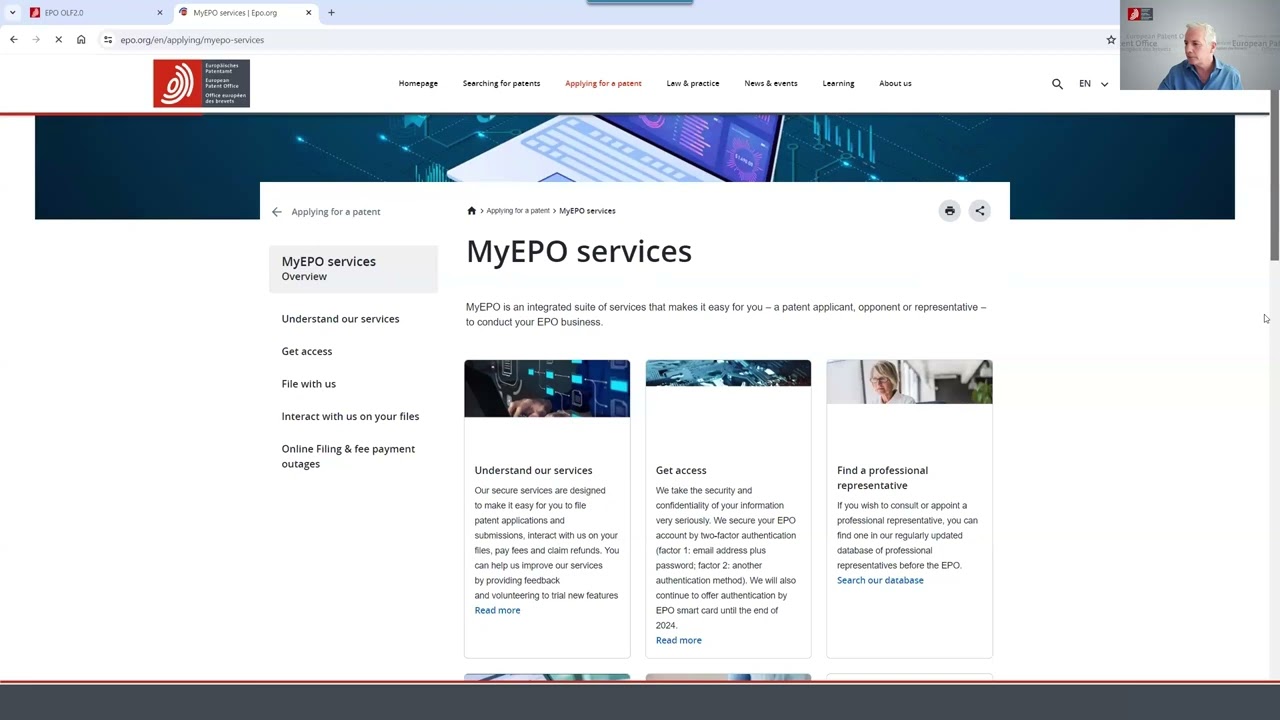Open Applying for a patent menu
This screenshot has height=720, width=1280.
point(603,83)
